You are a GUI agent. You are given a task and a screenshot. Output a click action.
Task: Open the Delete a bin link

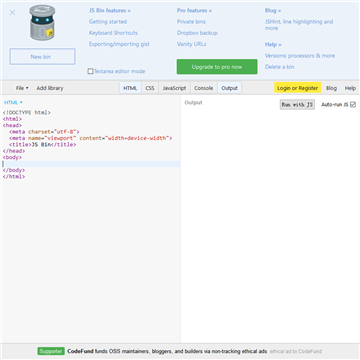pos(279,67)
